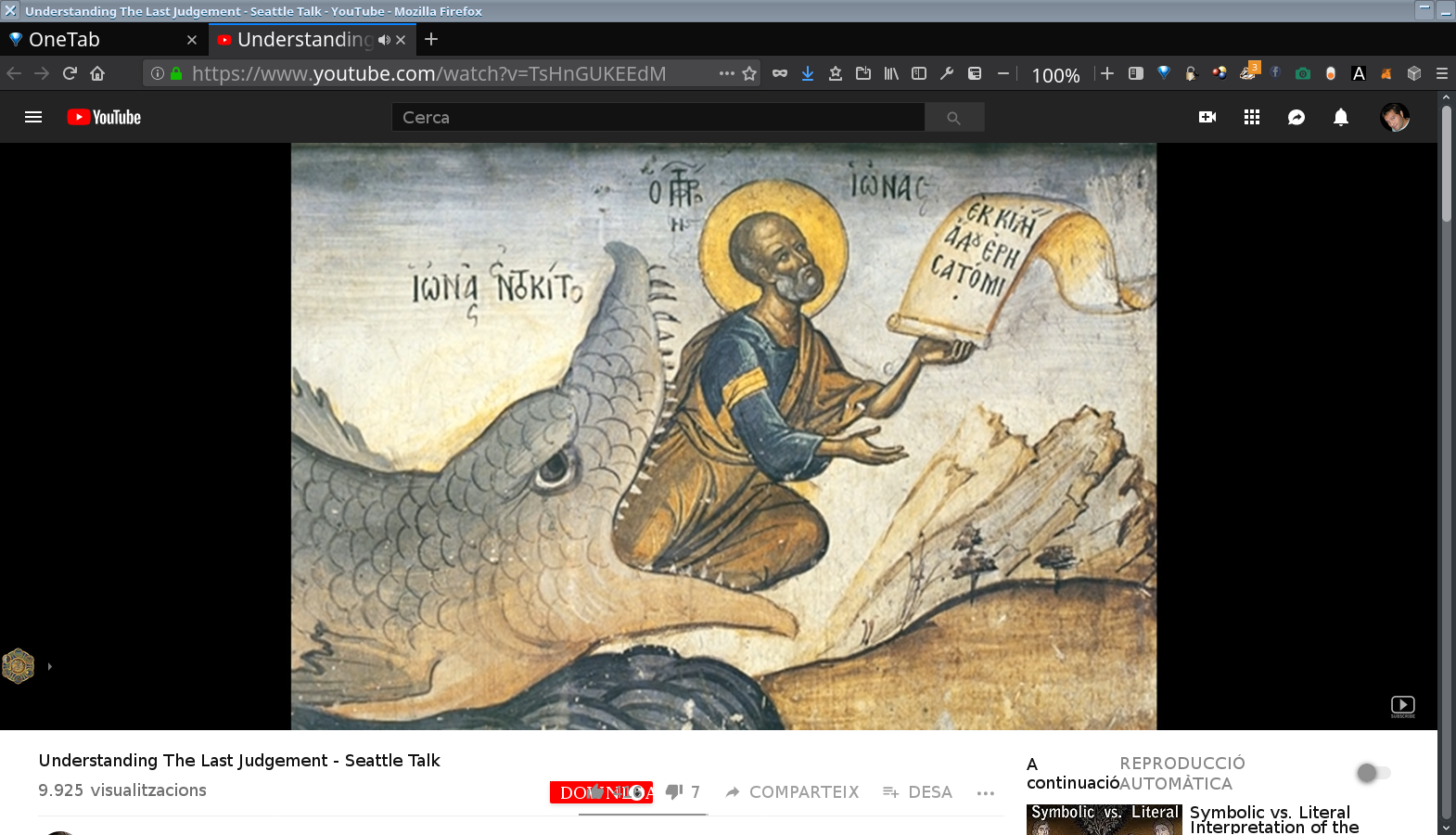Open the OneTab extension icon in toolbar
This screenshot has height=835, width=1456.
coord(1164,73)
